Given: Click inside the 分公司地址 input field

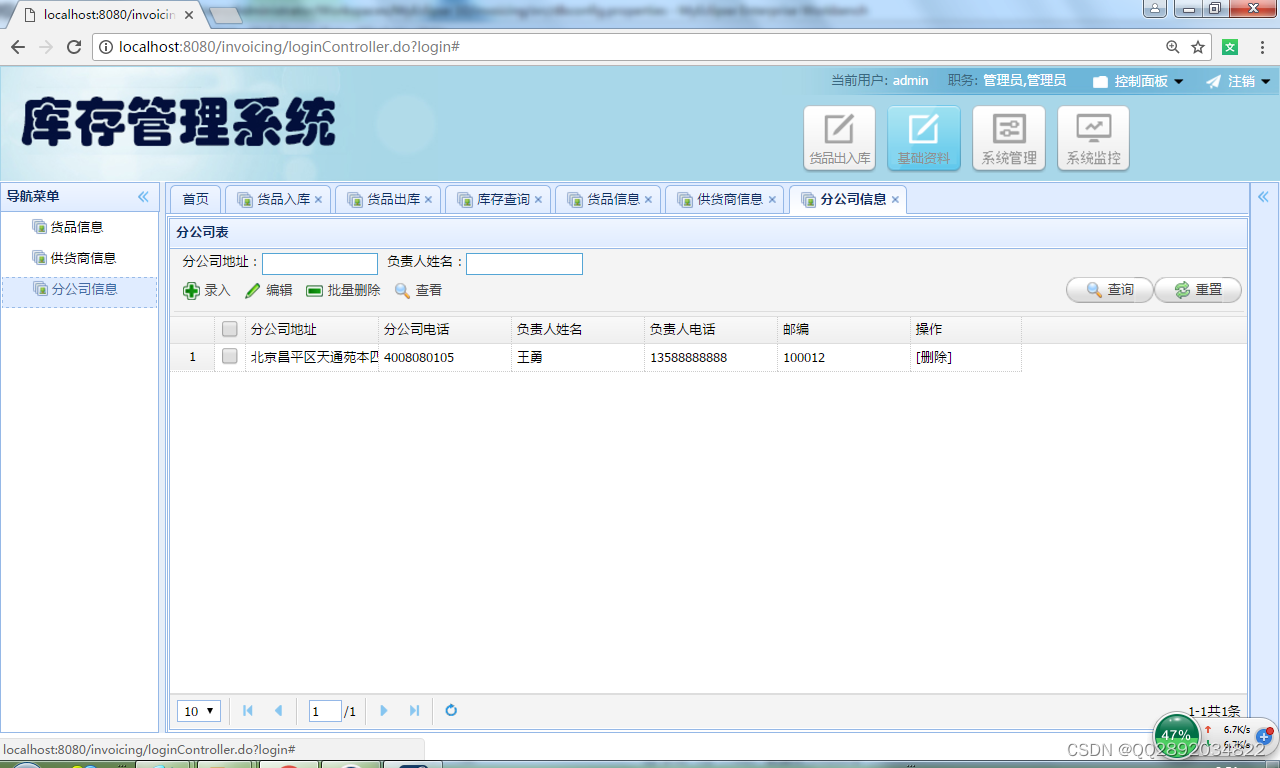Looking at the screenshot, I should [x=319, y=263].
